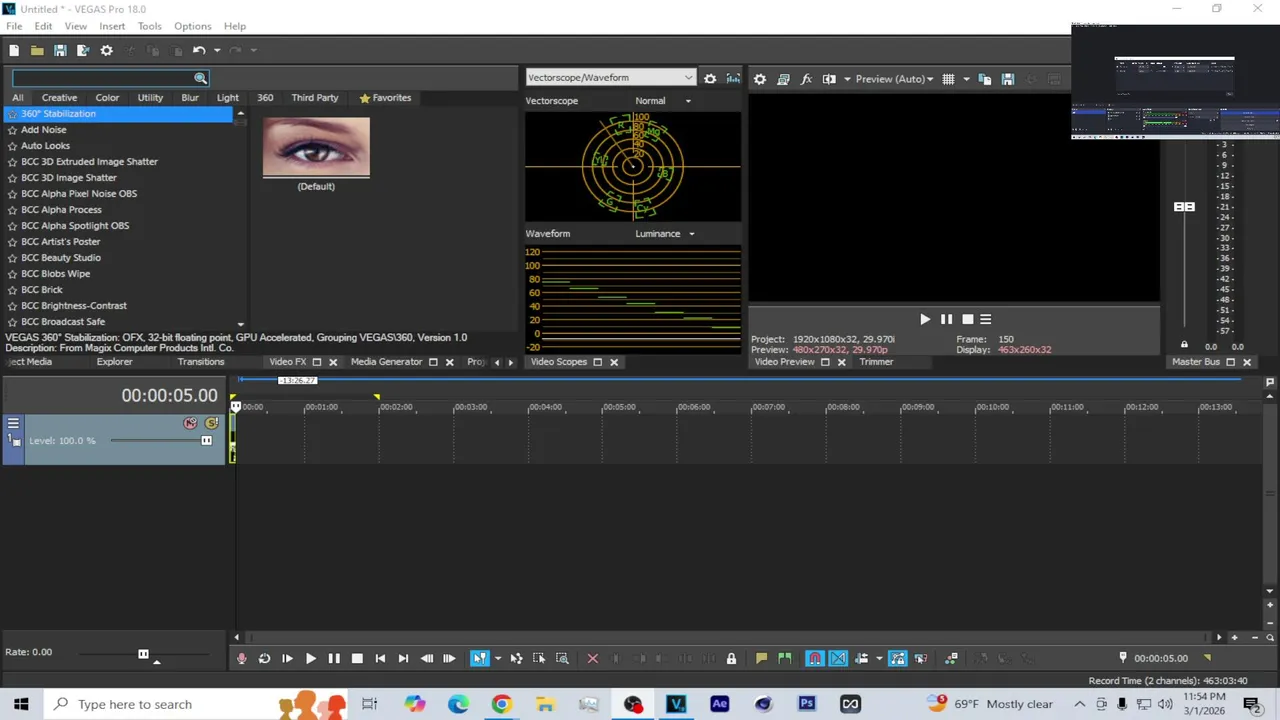This screenshot has width=1280, height=720.
Task: Expand Auto Ripple mode dropdown arrow
Action: 879,658
